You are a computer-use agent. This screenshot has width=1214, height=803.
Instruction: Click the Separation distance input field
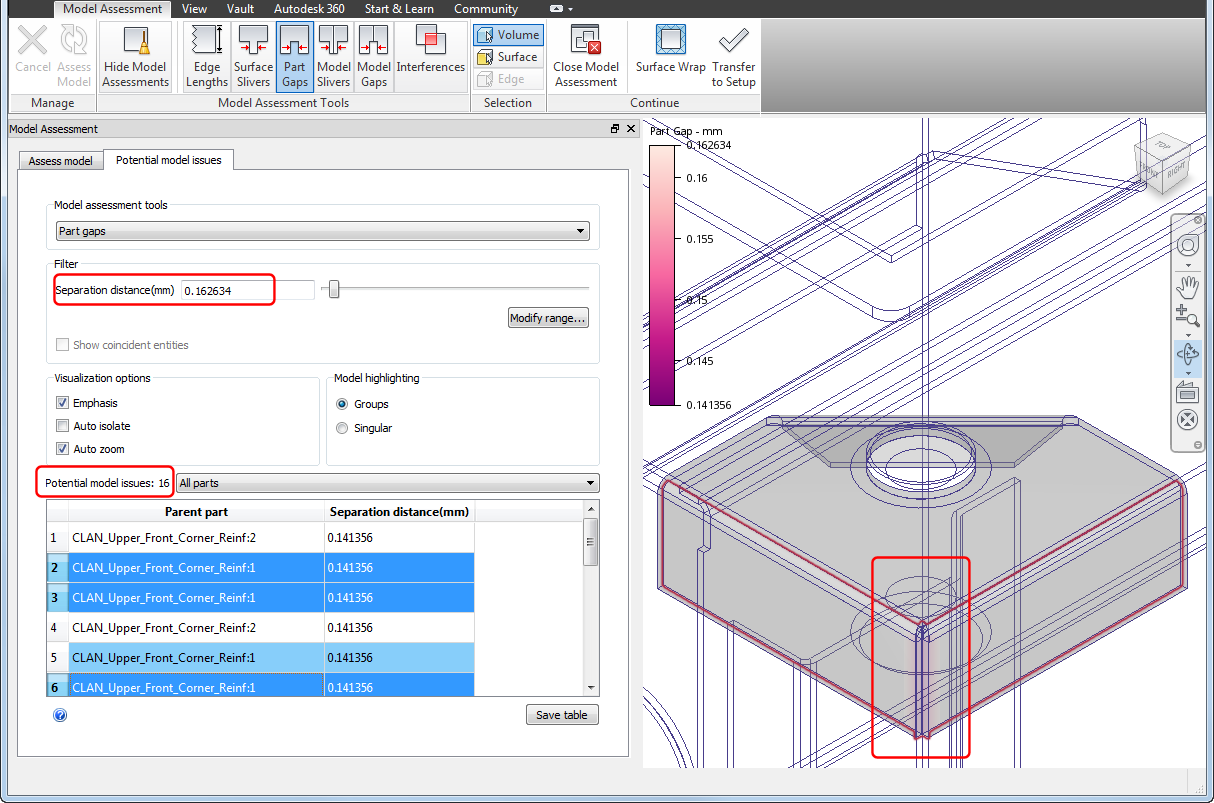click(246, 290)
